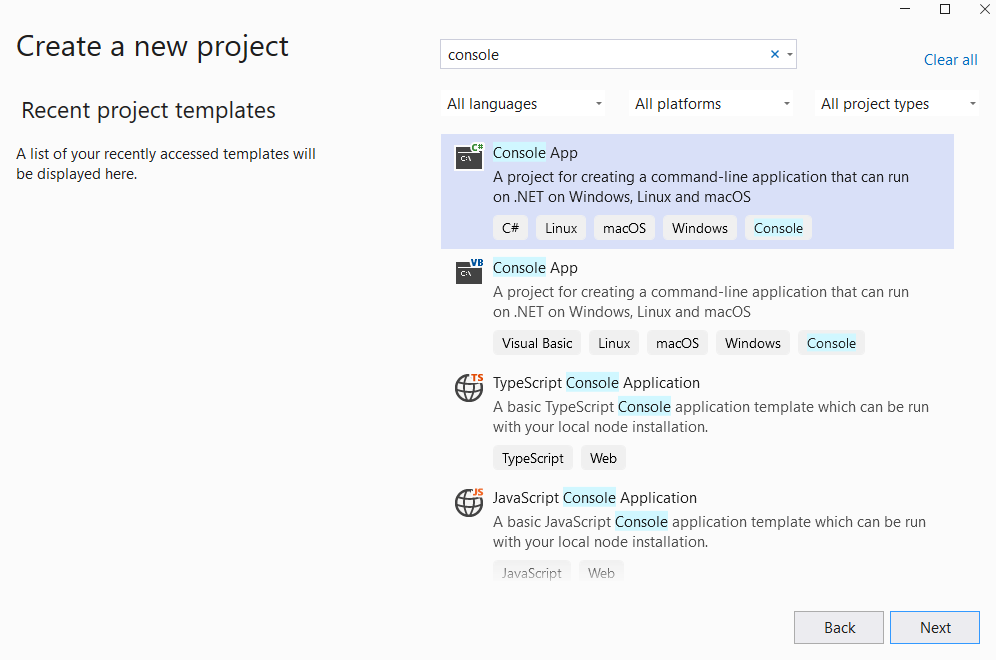The width and height of the screenshot is (996, 660).
Task: Click the Back button
Action: (838, 627)
